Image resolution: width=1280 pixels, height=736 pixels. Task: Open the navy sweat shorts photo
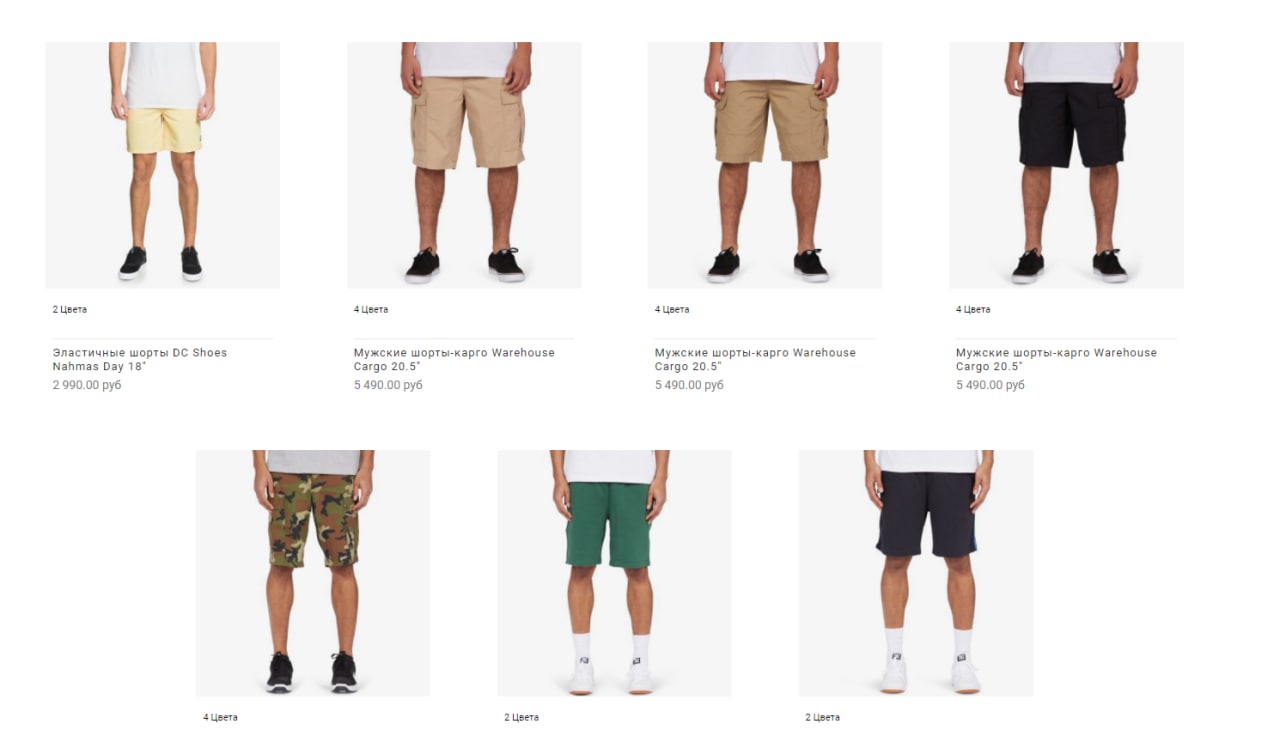916,573
